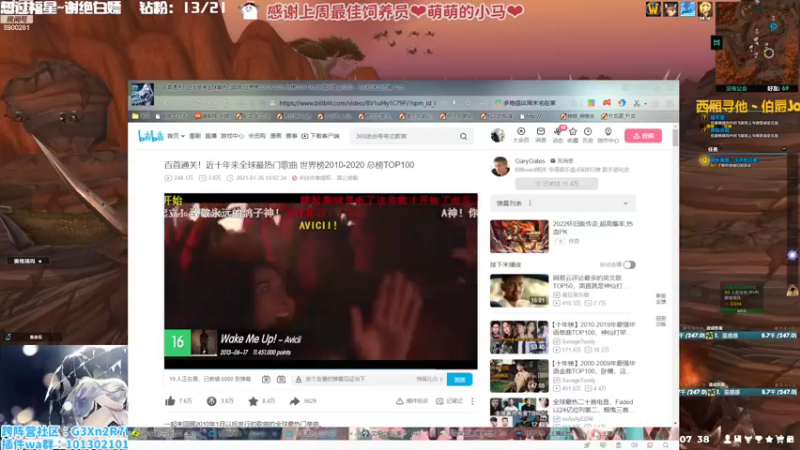The image size is (800, 450).
Task: Click the WoW icon in stream overlay
Action: (654, 9)
